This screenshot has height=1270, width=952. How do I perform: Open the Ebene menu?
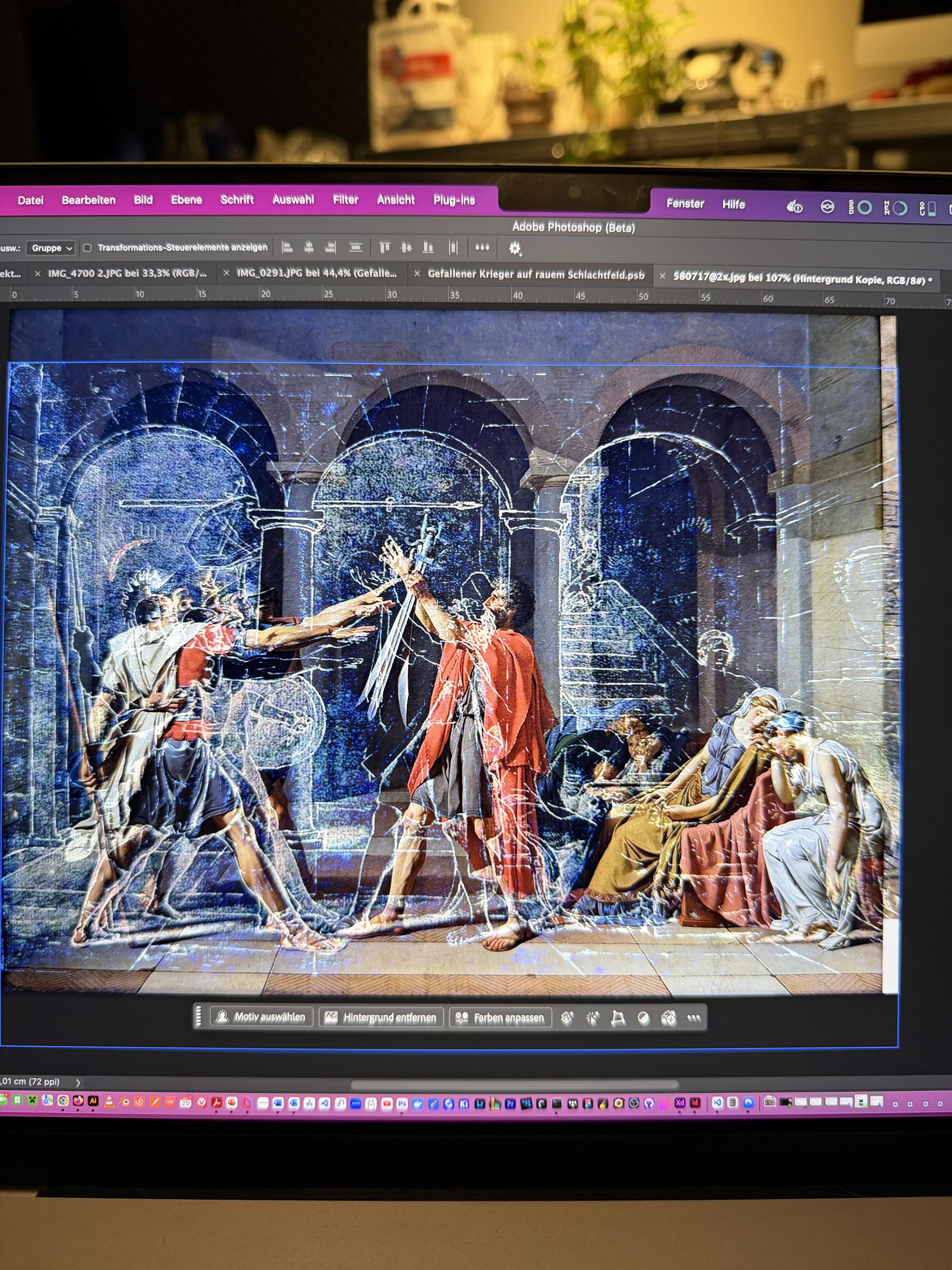(187, 200)
